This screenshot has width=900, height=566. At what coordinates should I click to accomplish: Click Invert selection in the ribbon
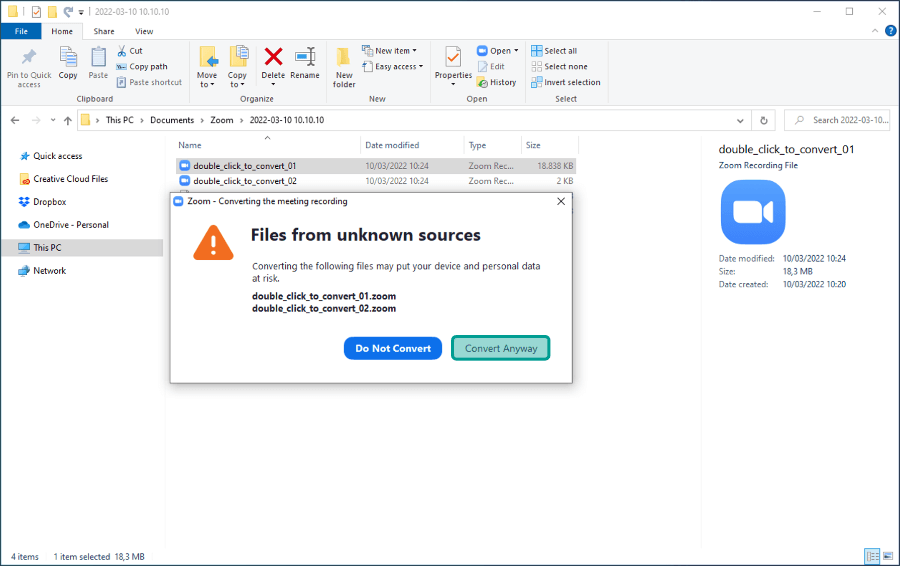566,82
